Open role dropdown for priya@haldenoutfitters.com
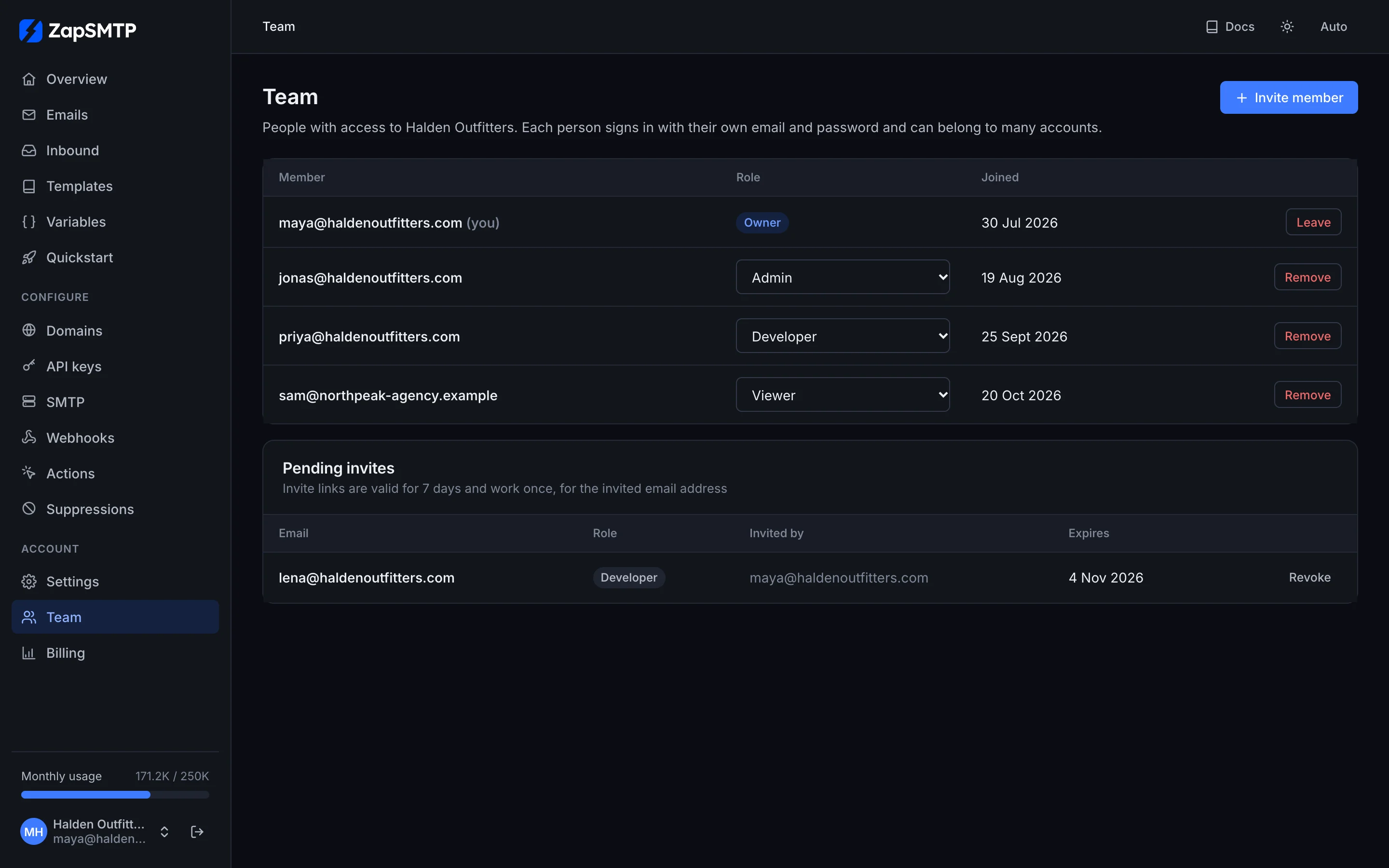 843,336
